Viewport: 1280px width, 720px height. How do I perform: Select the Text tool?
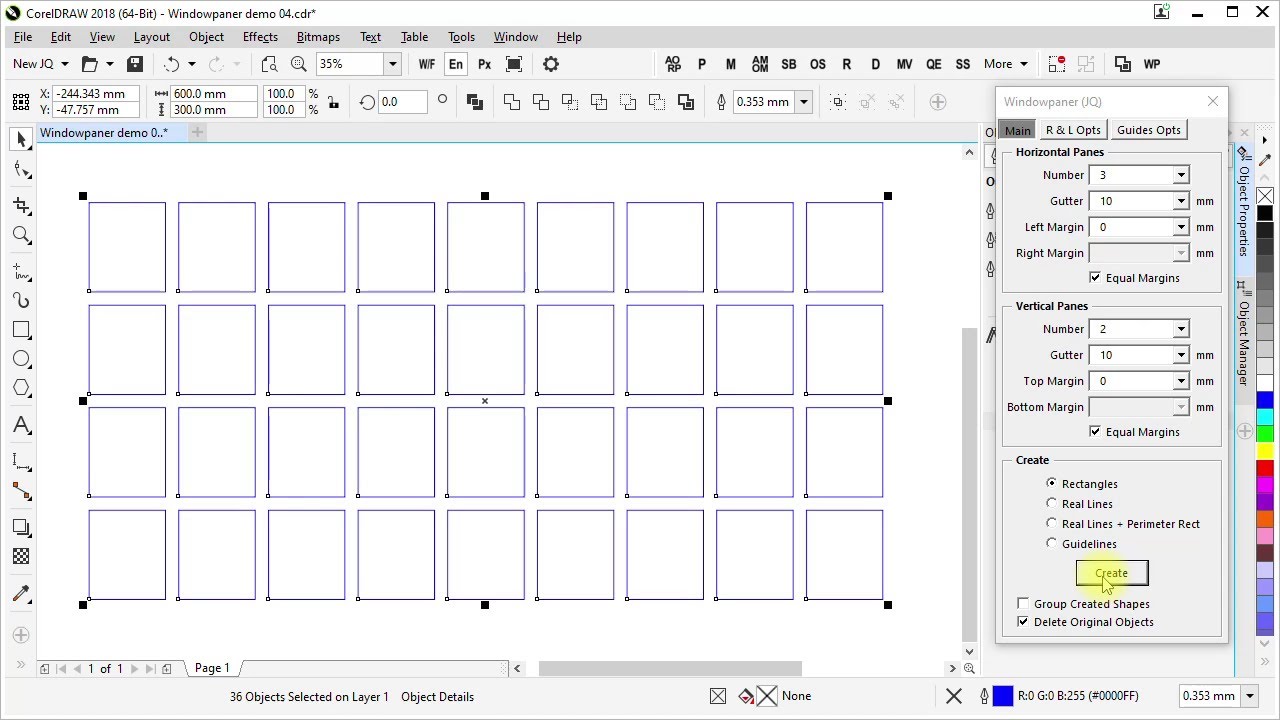coord(21,426)
